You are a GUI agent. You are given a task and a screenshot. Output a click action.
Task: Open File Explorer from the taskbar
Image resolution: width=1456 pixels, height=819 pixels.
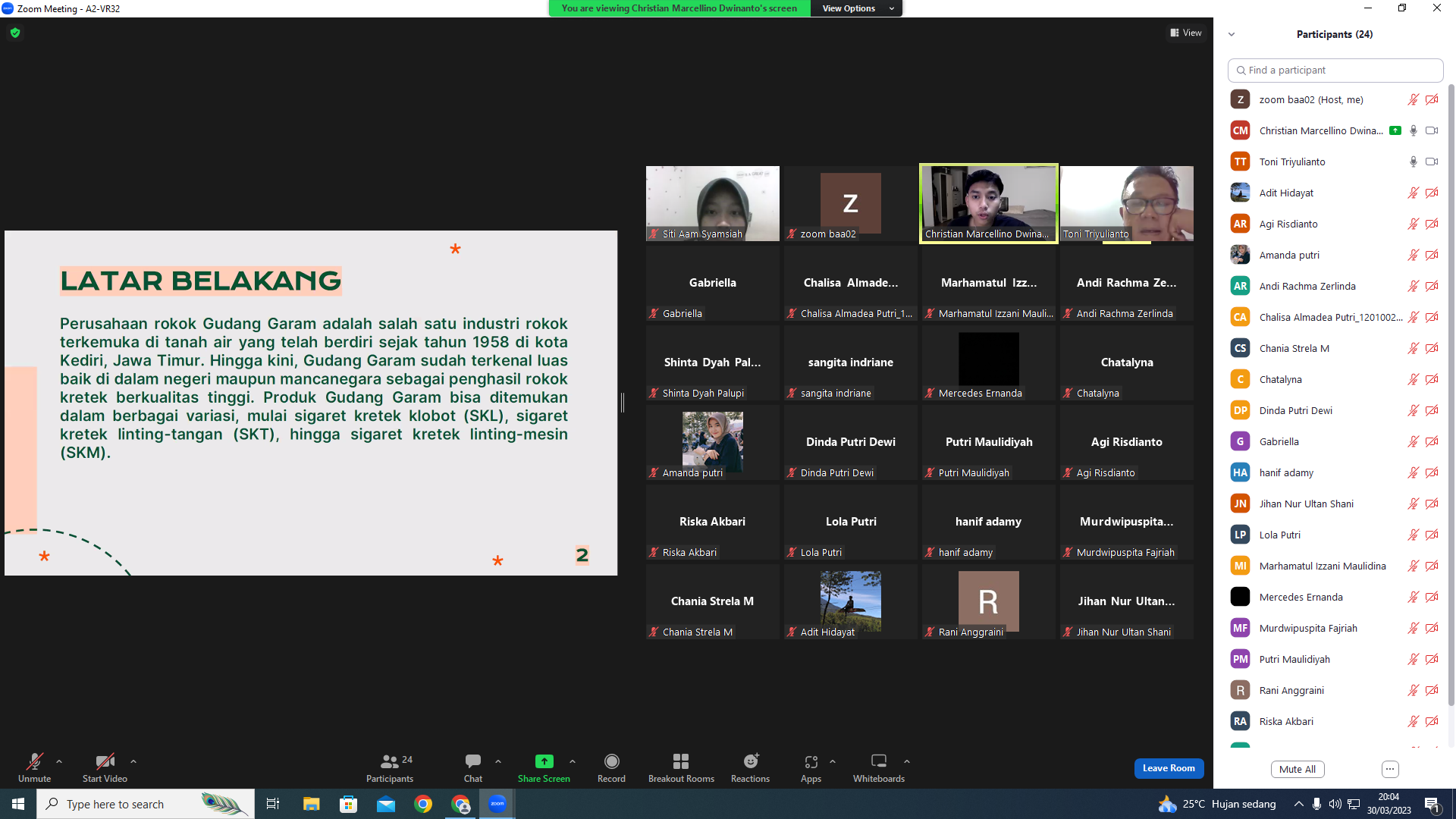(311, 804)
